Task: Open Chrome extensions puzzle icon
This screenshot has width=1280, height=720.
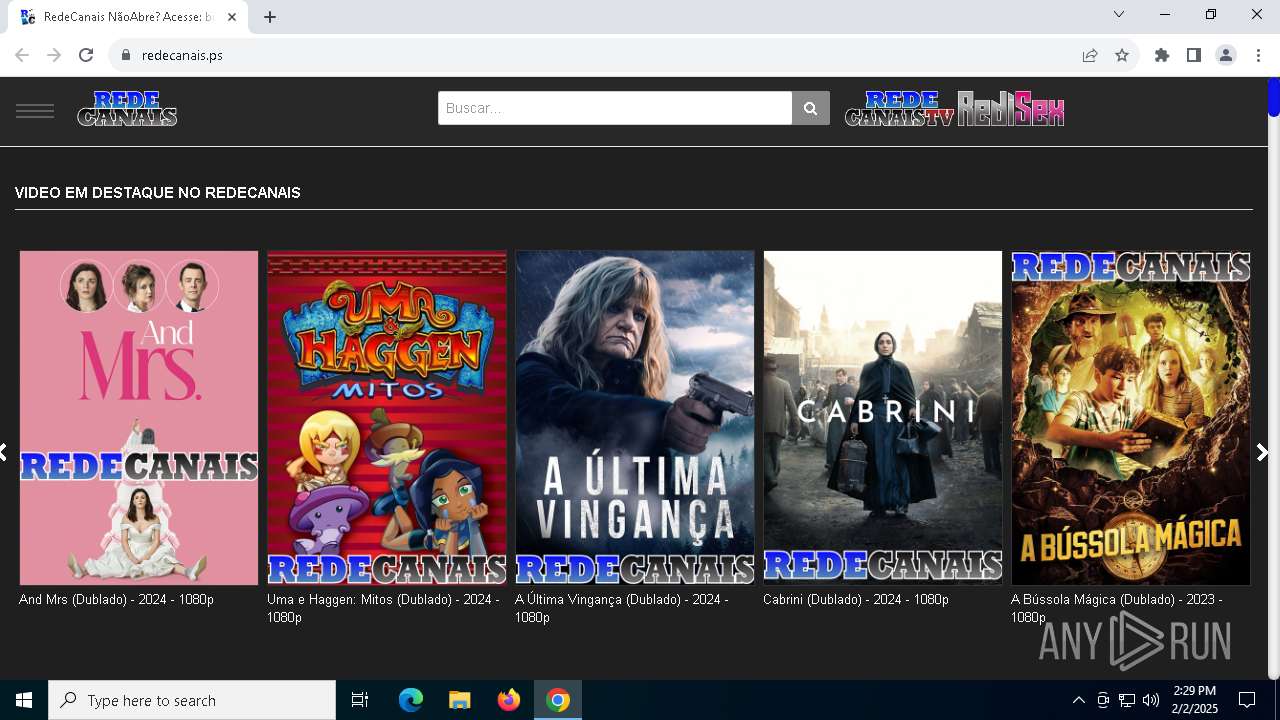Action: tap(1162, 55)
